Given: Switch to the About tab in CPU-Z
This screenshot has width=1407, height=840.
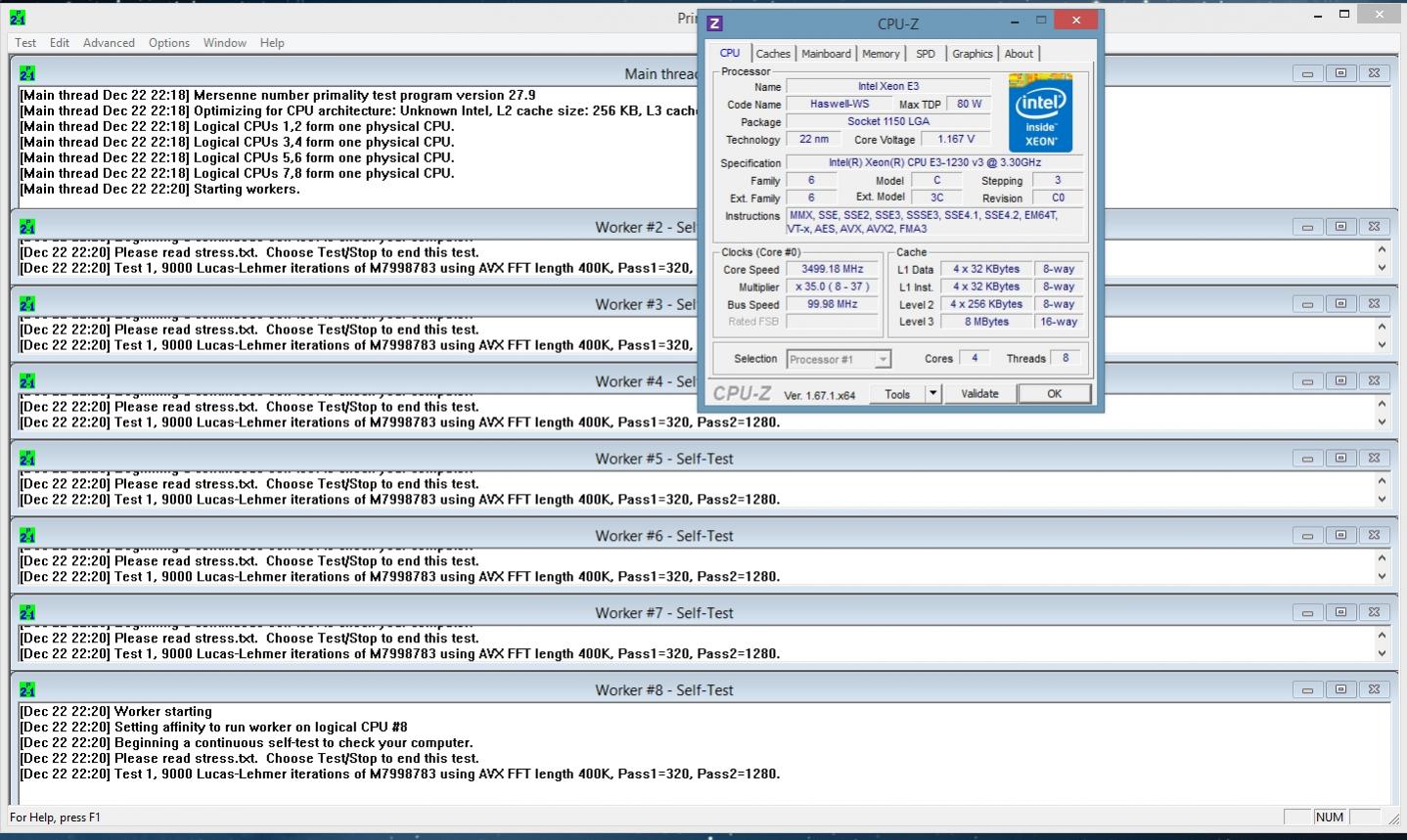Looking at the screenshot, I should point(1019,54).
